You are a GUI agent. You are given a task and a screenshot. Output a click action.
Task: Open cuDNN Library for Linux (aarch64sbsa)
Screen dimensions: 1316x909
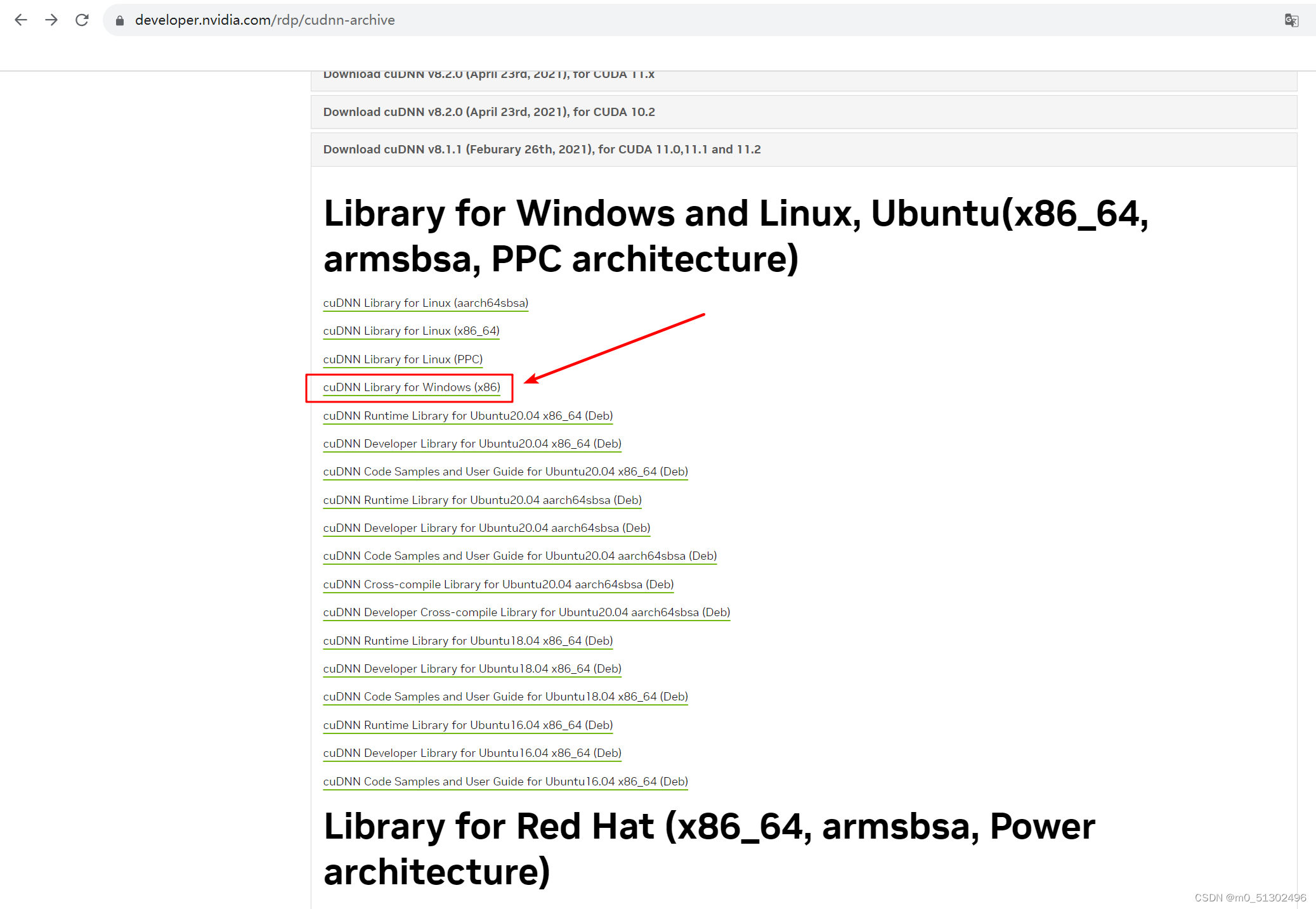(425, 302)
